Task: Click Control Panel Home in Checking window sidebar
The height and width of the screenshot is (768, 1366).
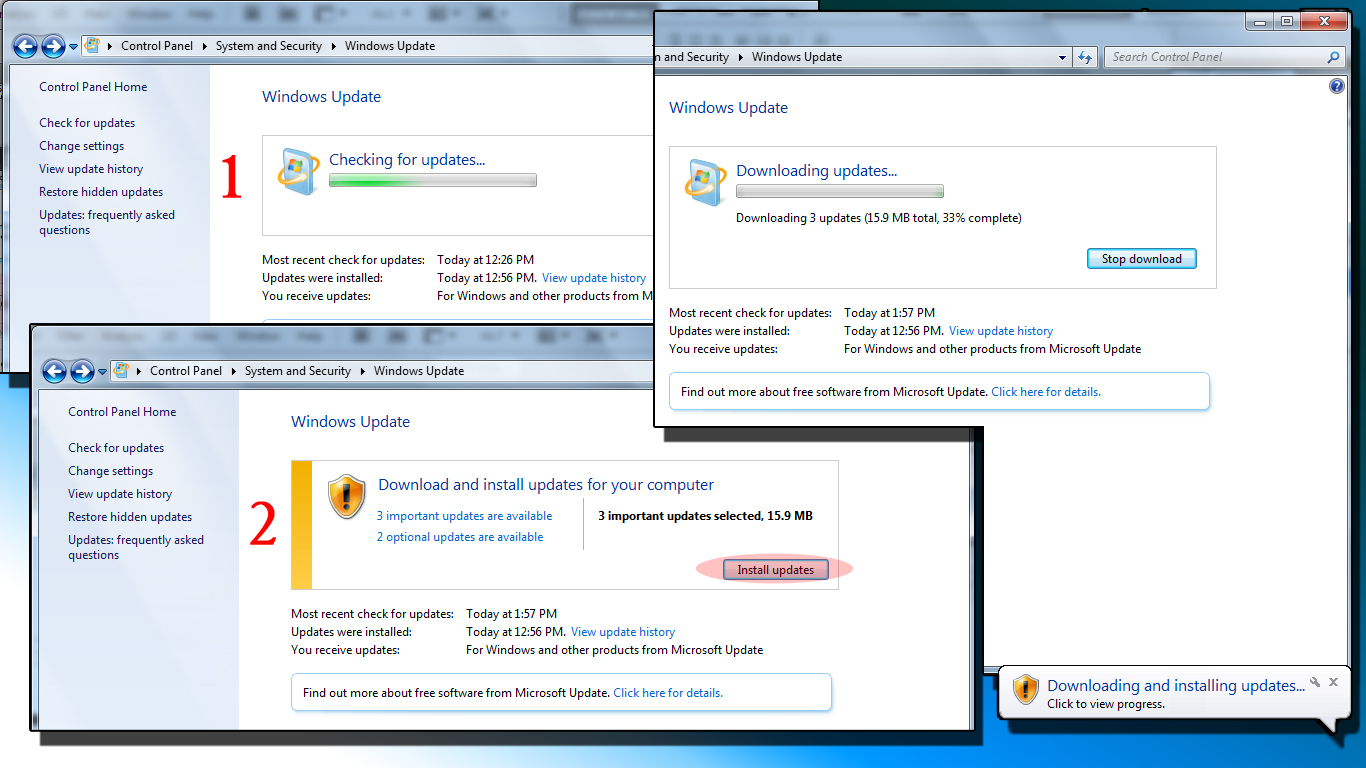Action: pyautogui.click(x=93, y=87)
